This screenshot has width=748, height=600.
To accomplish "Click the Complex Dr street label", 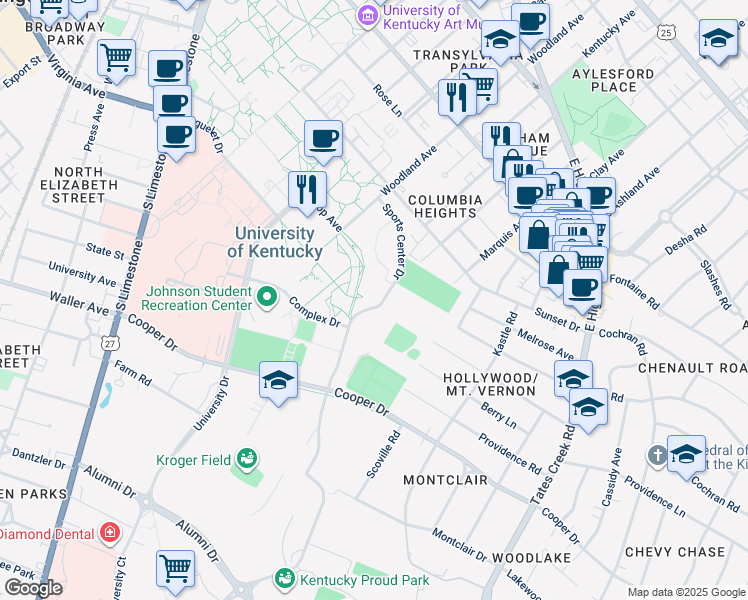I will point(314,312).
